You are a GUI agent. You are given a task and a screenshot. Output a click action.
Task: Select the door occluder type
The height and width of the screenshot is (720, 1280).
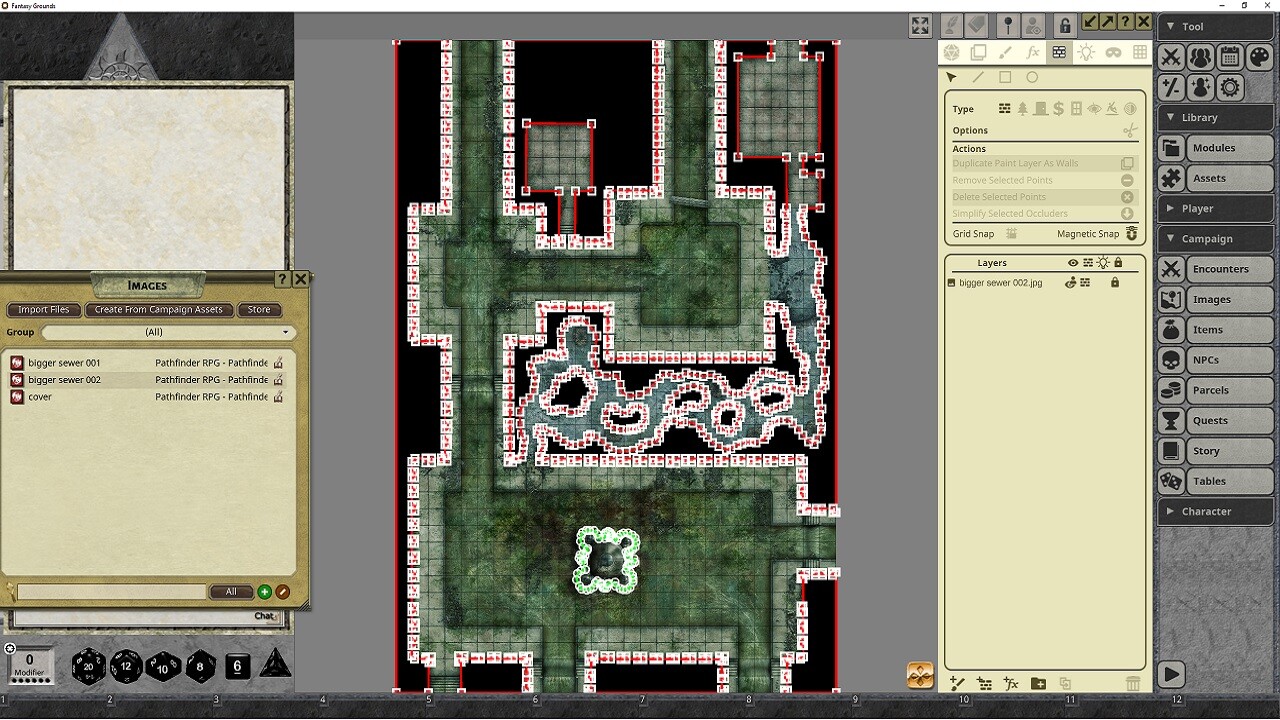(x=1040, y=109)
